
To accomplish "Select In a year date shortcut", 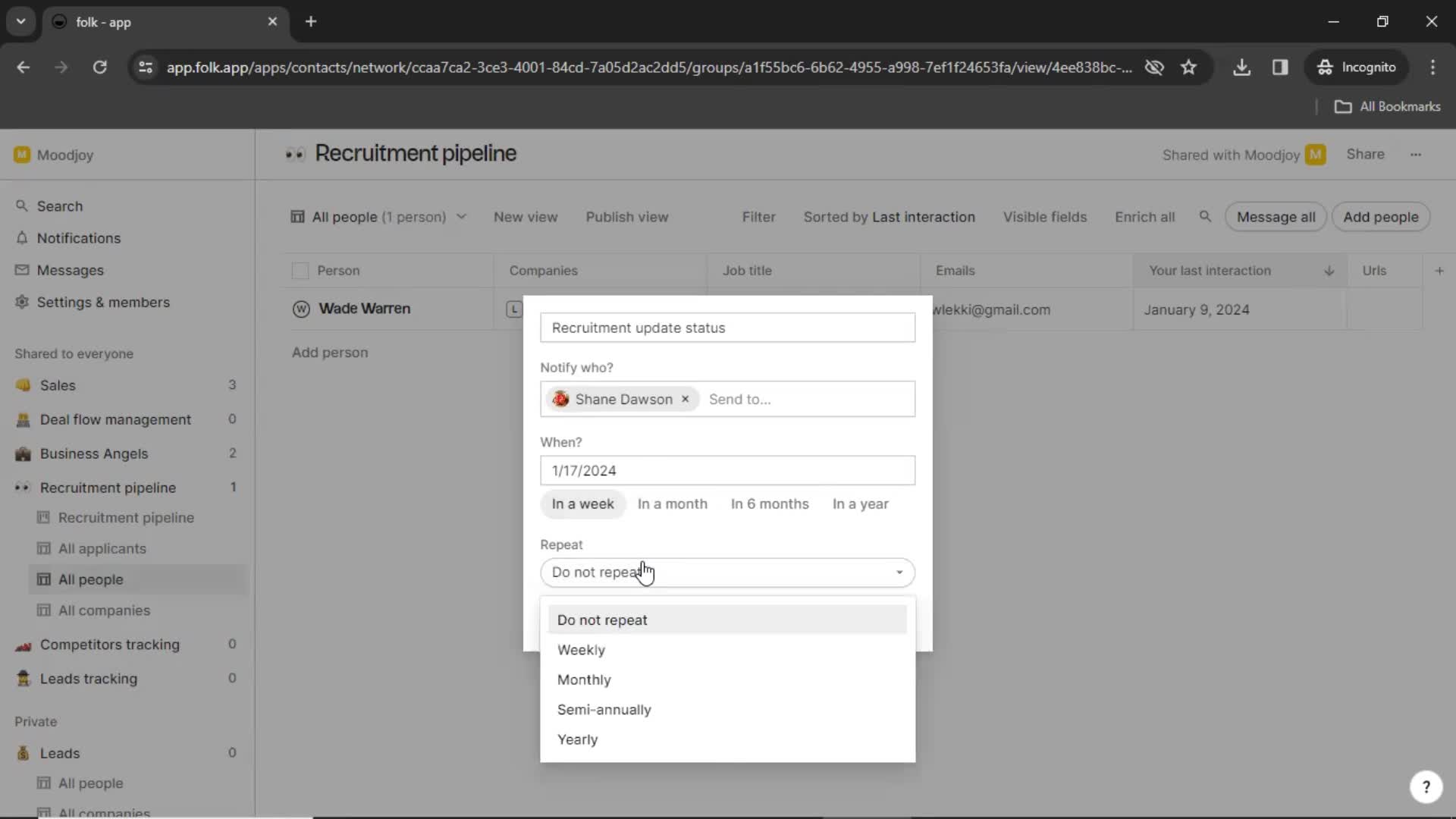I will pyautogui.click(x=860, y=503).
